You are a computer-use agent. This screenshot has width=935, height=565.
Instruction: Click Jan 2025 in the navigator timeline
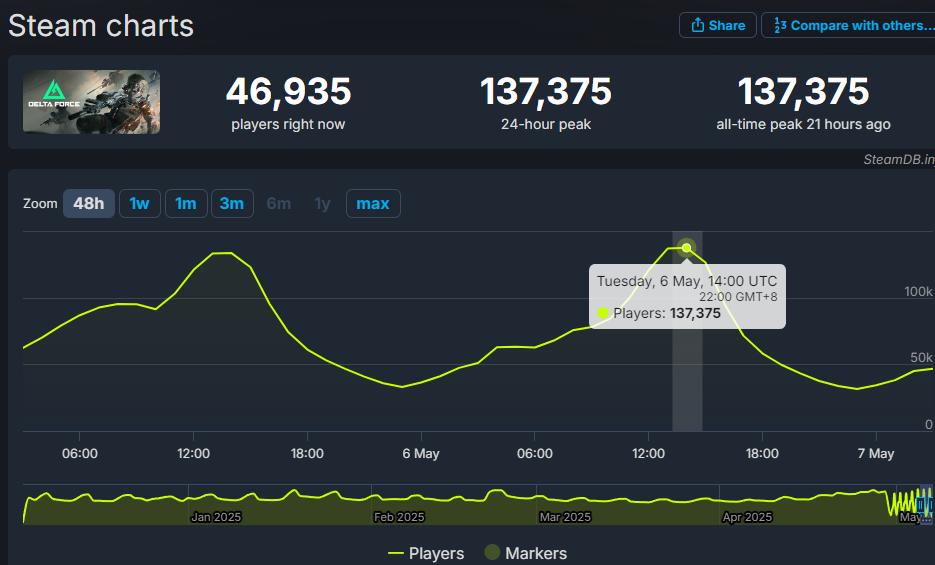coord(216,517)
